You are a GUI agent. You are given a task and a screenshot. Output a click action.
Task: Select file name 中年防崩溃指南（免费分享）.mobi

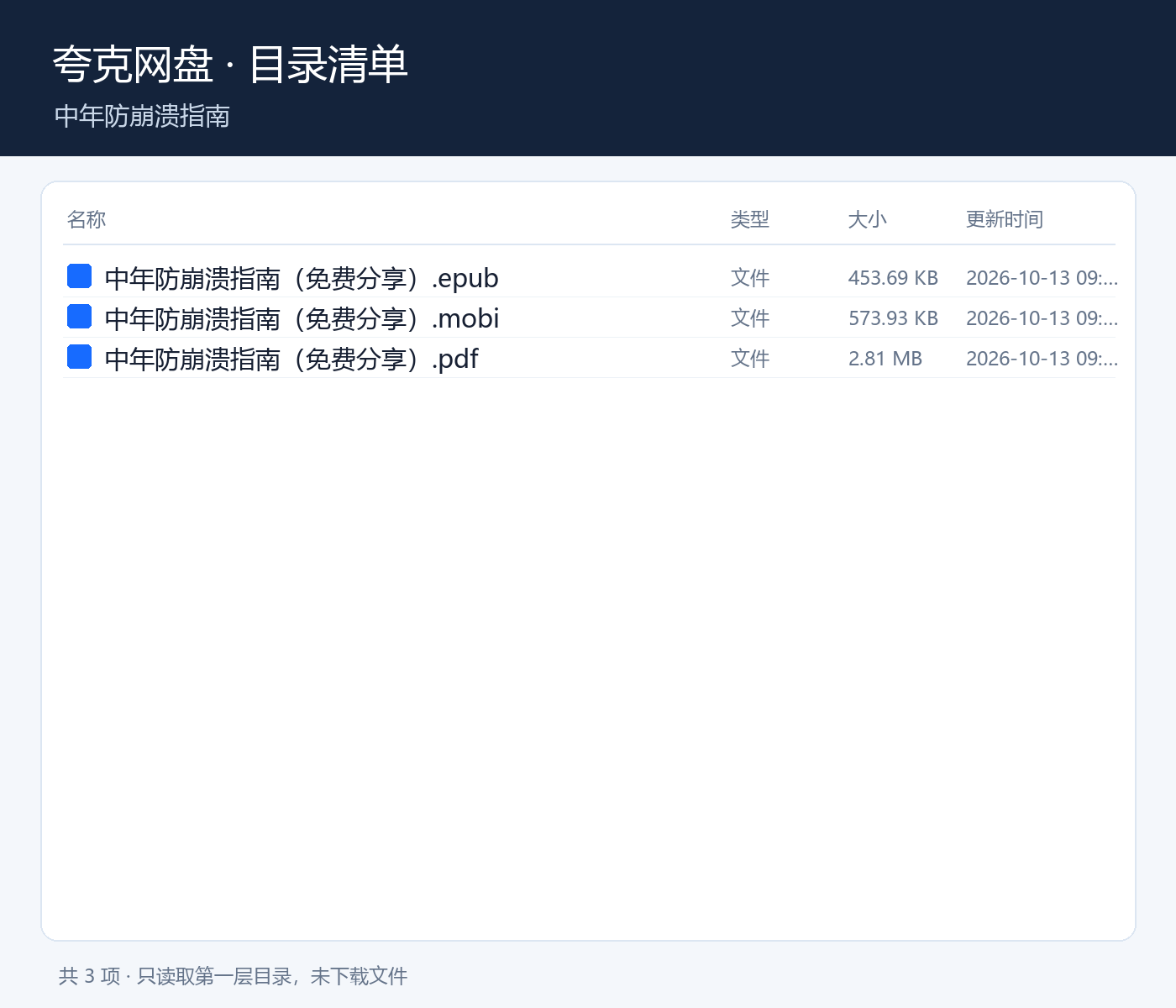pyautogui.click(x=302, y=318)
